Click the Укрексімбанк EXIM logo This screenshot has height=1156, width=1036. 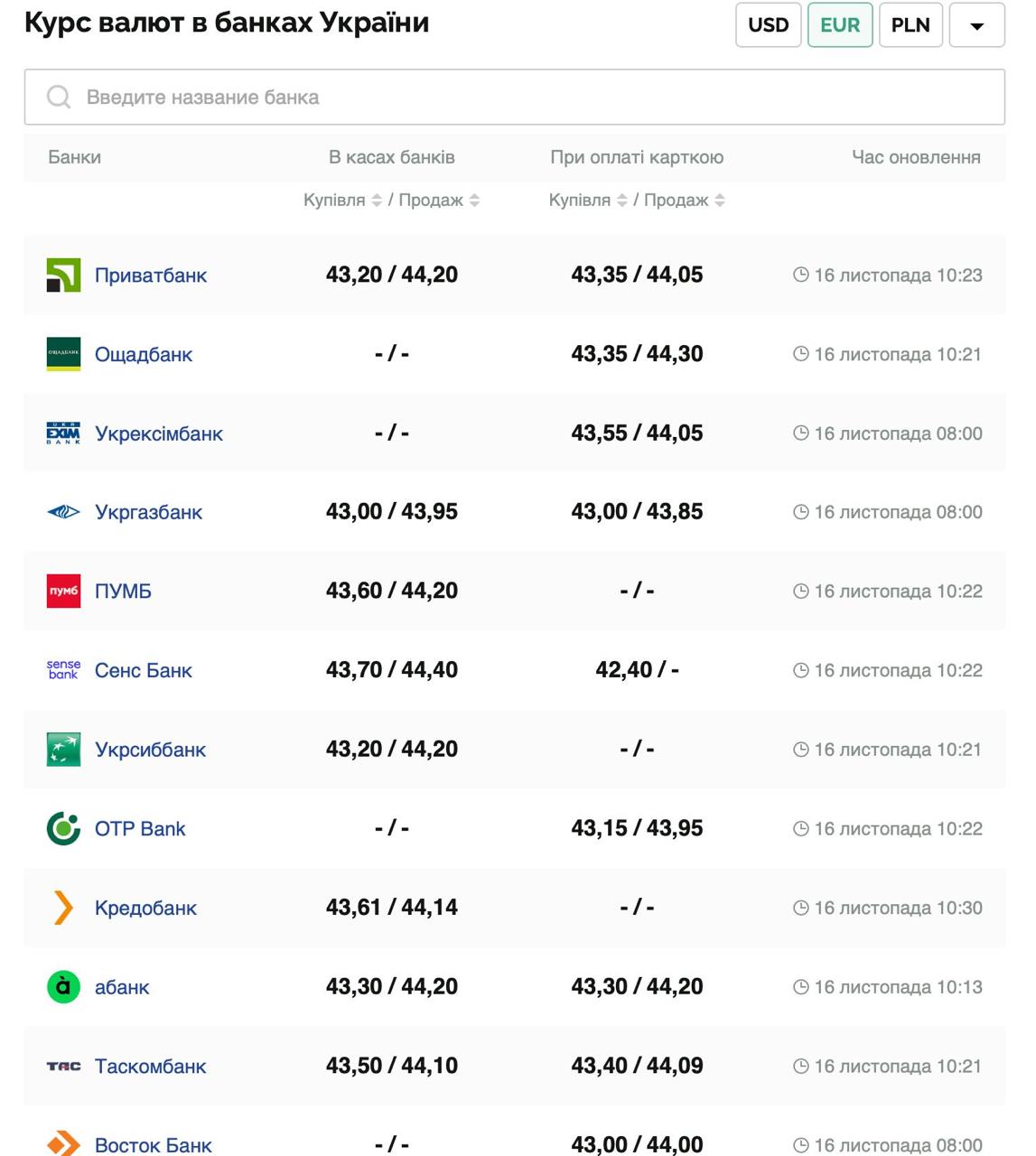63,433
